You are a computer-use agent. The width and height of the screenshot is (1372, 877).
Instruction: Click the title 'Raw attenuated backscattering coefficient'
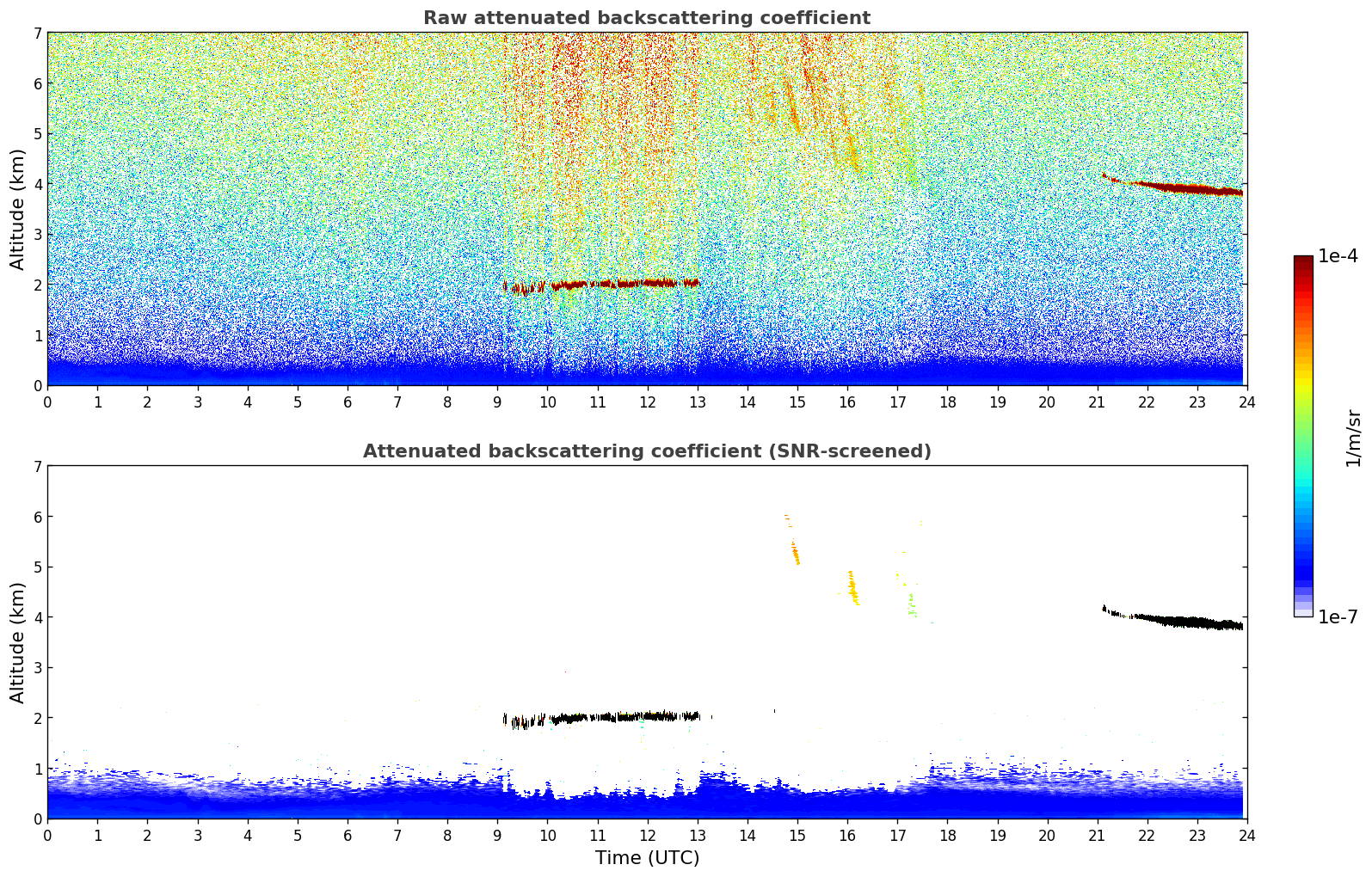coord(647,18)
